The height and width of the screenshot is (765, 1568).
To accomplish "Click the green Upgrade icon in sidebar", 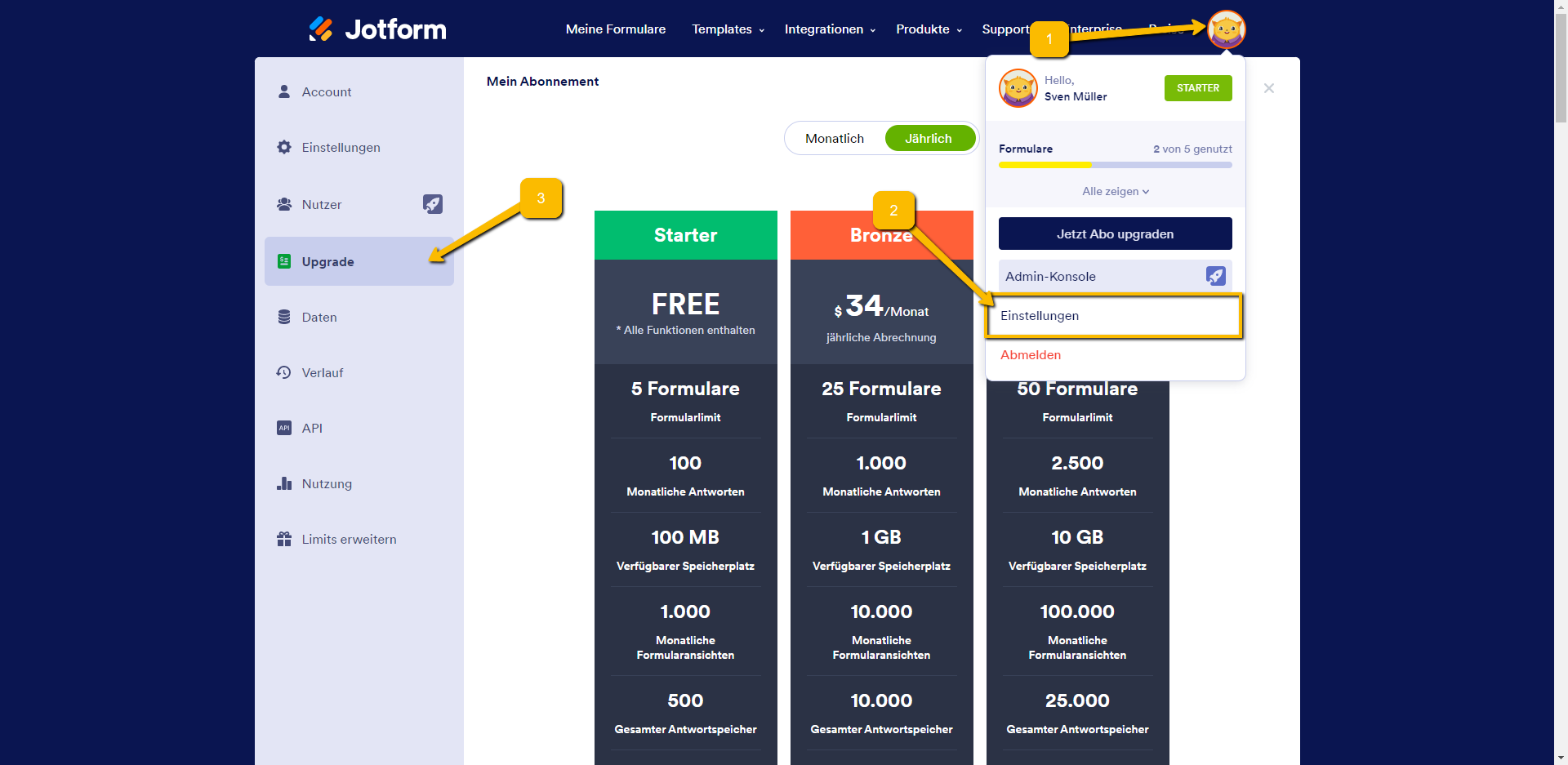I will [x=284, y=261].
